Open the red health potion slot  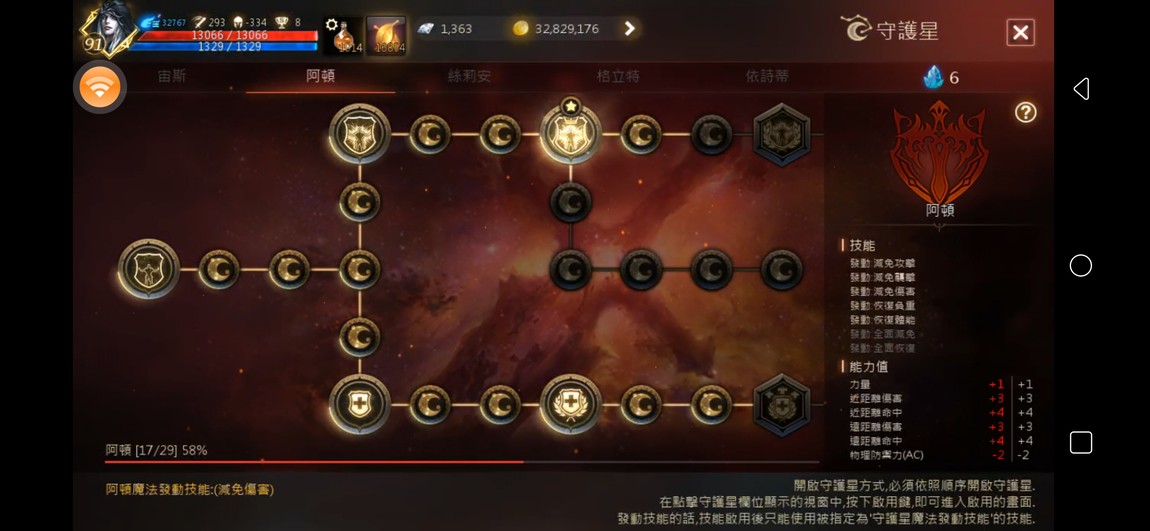tap(344, 37)
